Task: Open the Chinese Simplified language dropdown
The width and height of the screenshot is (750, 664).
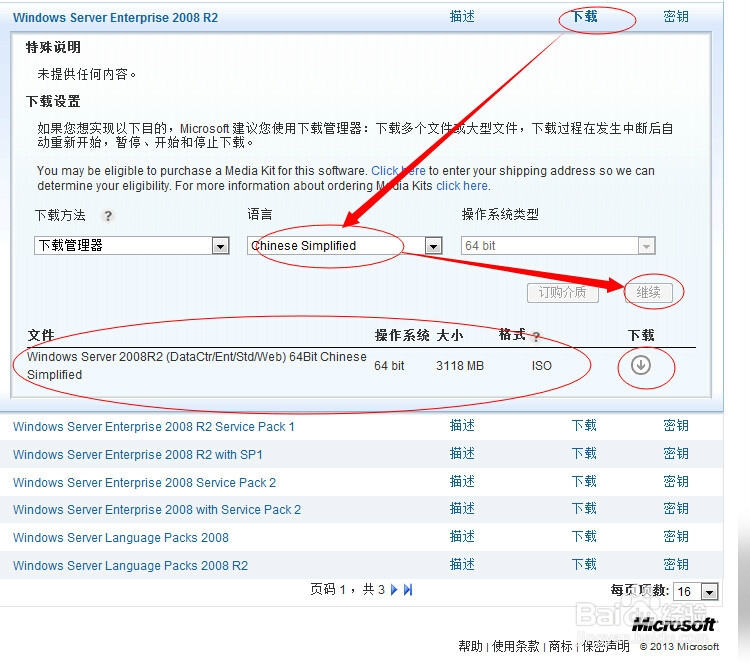Action: click(344, 246)
